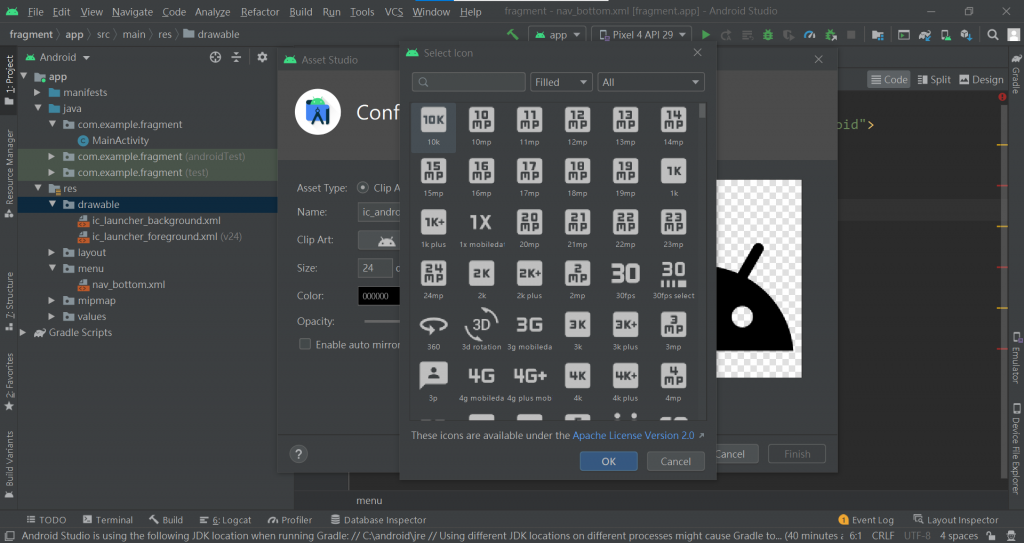The image size is (1024, 543).
Task: Enable auto mirroring checkbox
Action: pos(304,344)
